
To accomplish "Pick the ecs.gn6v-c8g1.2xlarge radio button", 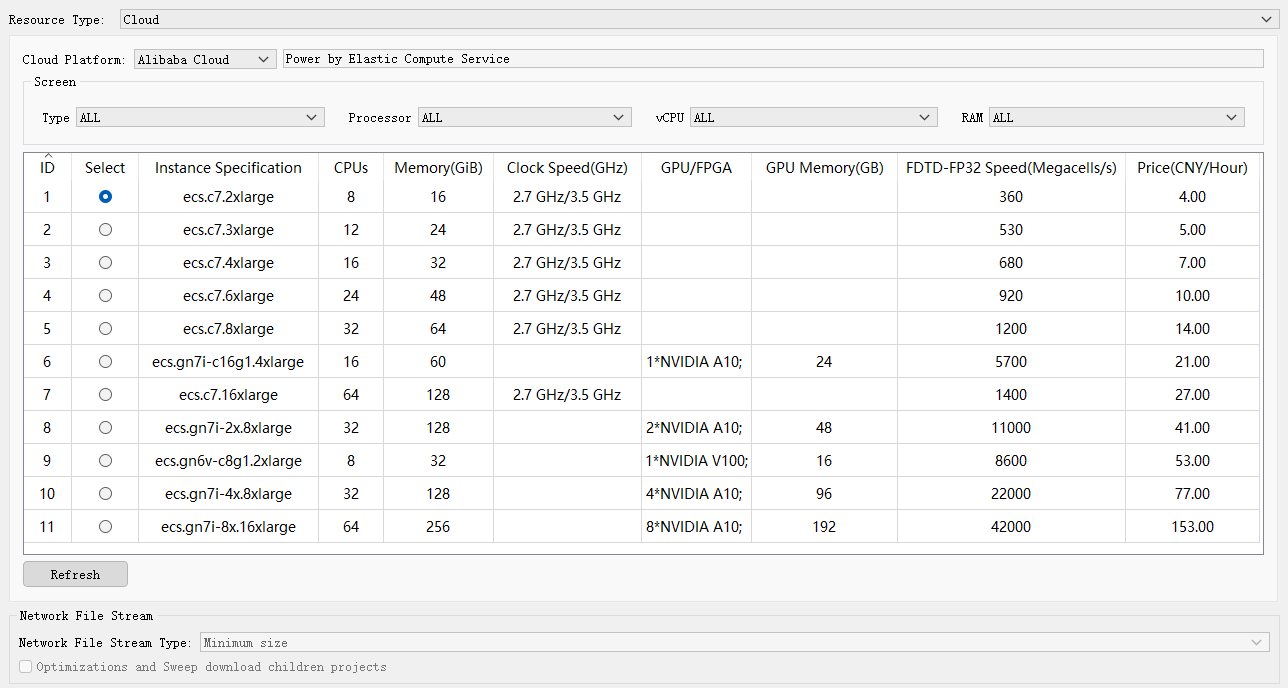I will point(105,461).
